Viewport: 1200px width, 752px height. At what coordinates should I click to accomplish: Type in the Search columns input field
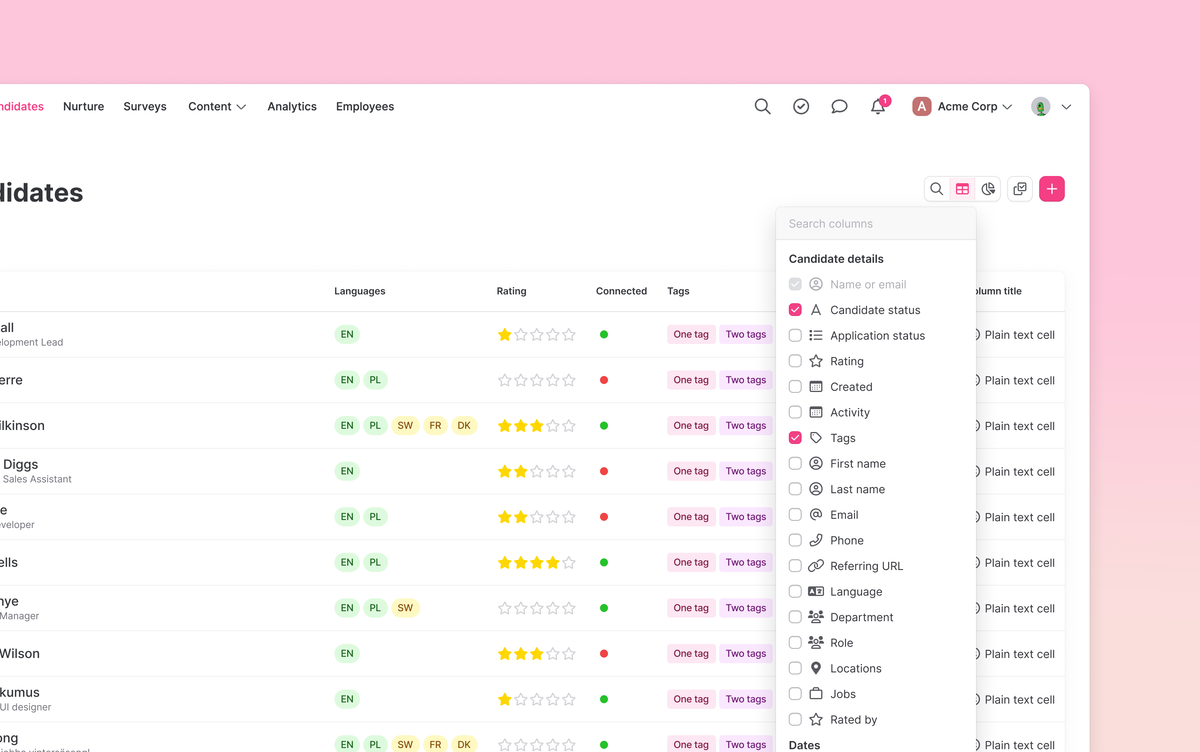click(876, 223)
